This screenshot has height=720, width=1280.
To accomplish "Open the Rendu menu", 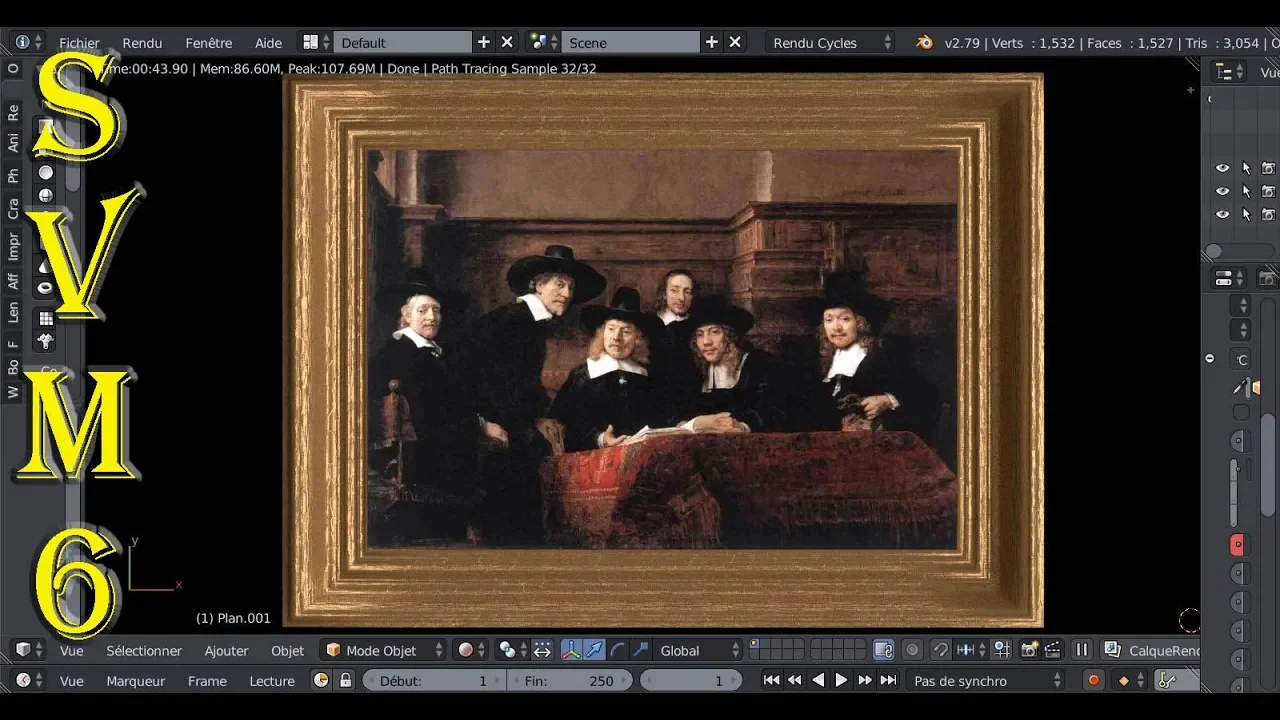I will (142, 43).
